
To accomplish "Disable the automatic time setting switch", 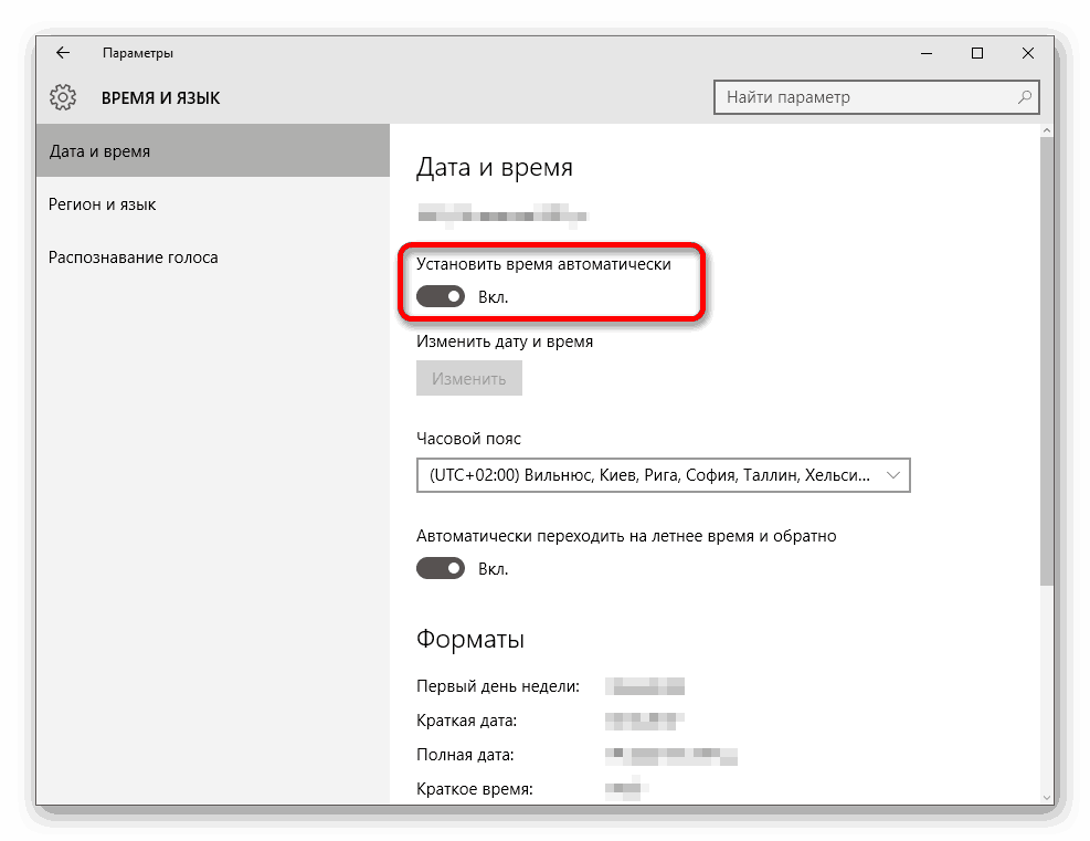I will [x=441, y=296].
